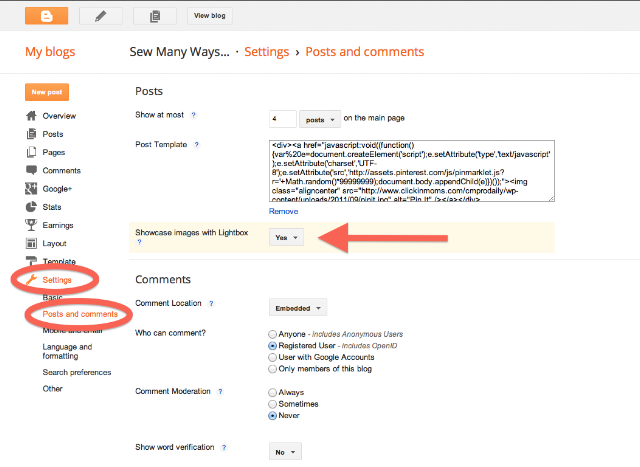Screen dimensions: 640x467
Task: Select User with Google Accounts radio button
Action: [x=273, y=357]
